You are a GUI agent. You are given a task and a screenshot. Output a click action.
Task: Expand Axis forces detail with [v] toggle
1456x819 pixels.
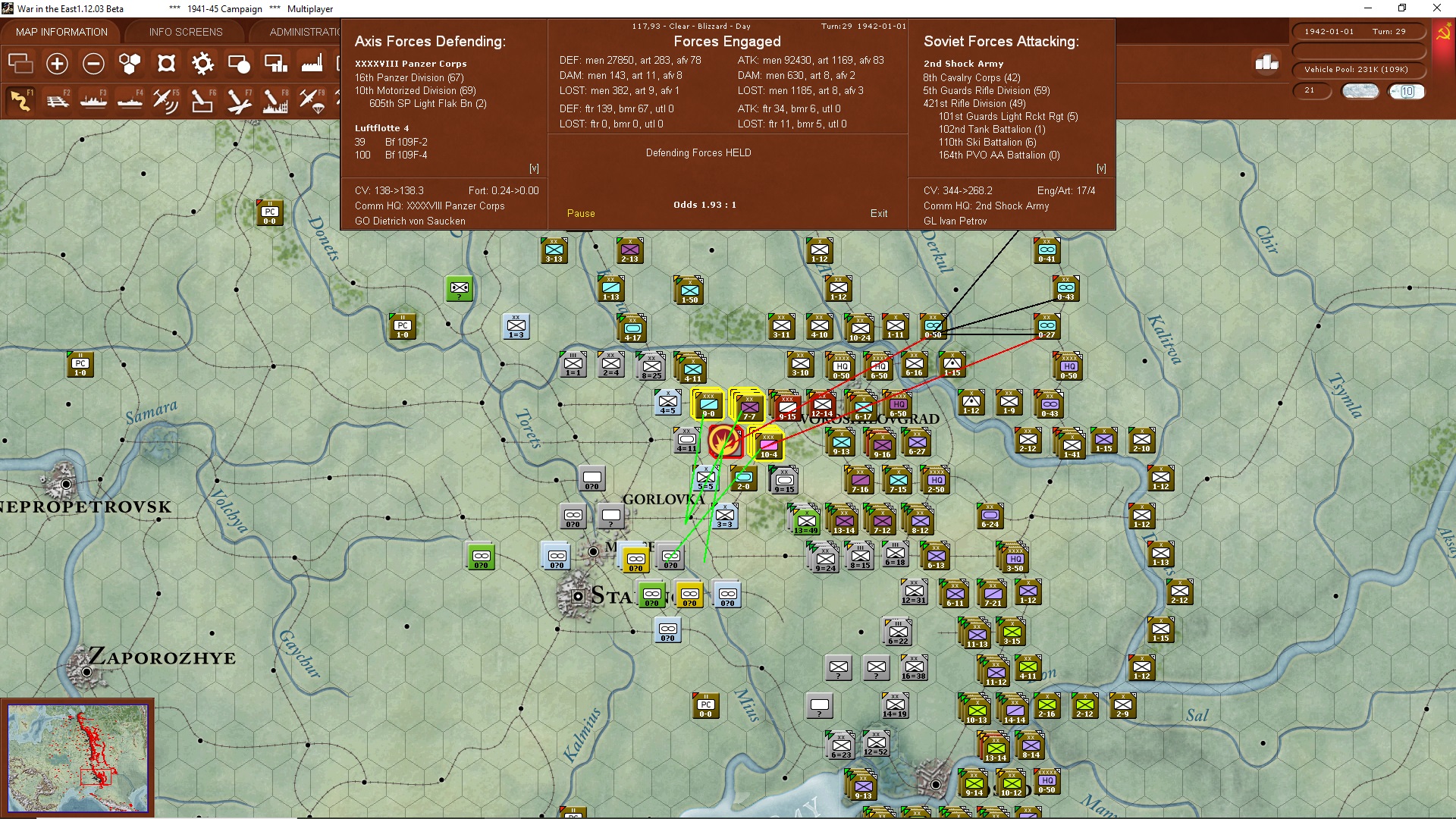click(534, 168)
